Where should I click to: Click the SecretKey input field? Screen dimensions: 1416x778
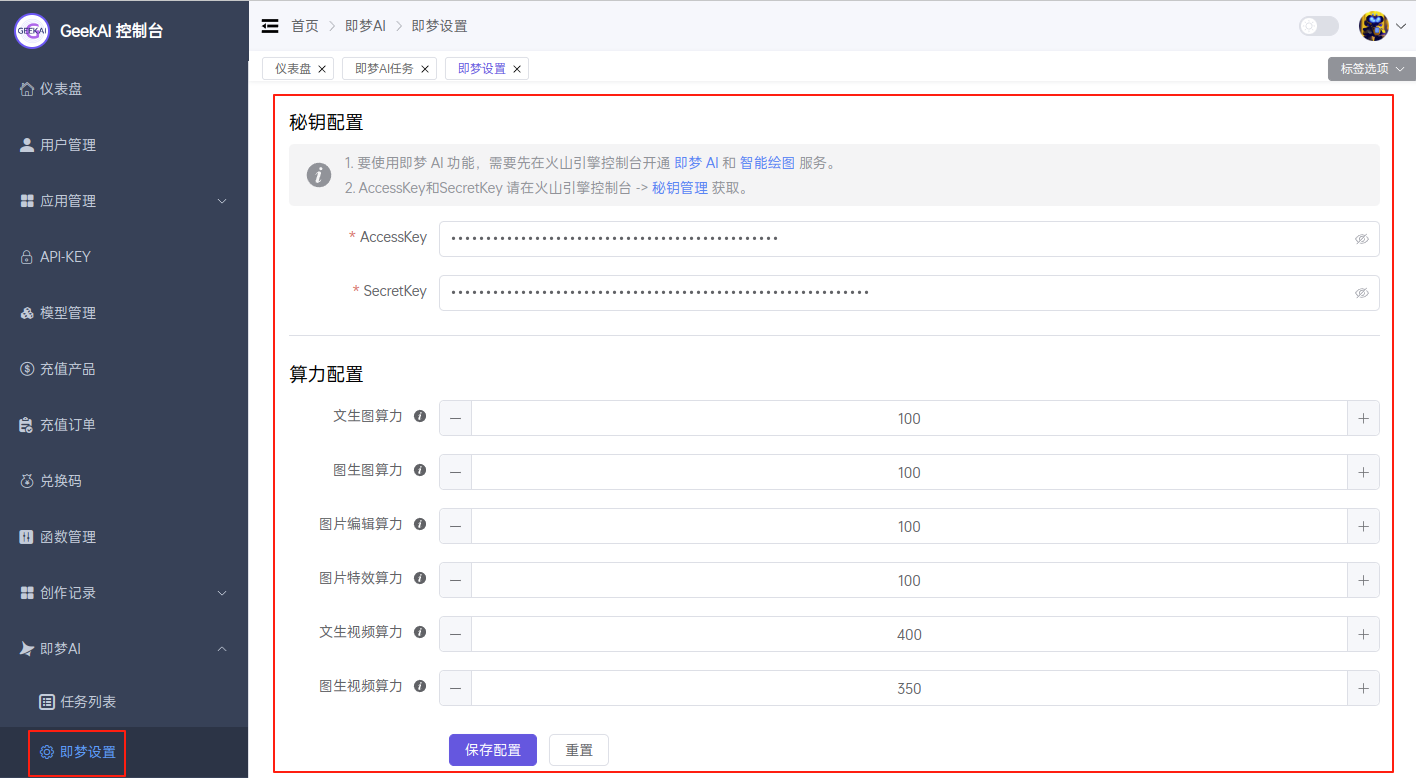click(x=909, y=293)
